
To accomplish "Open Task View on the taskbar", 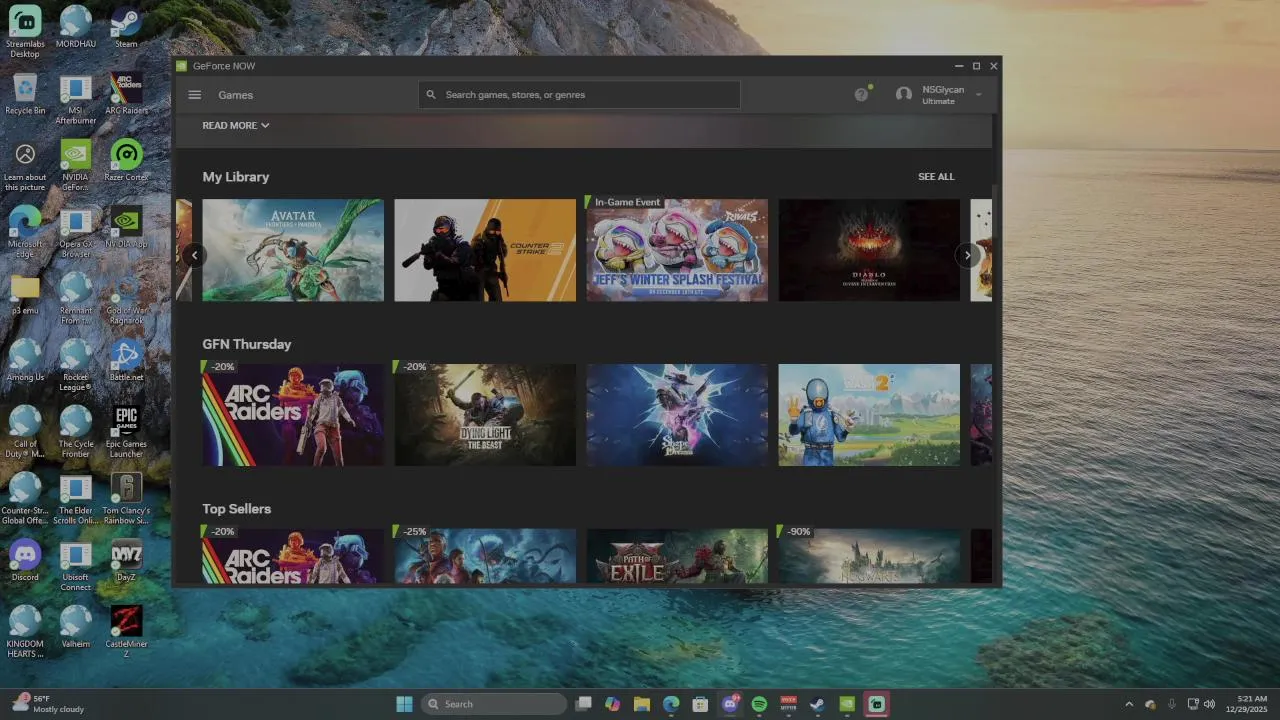I will point(584,704).
